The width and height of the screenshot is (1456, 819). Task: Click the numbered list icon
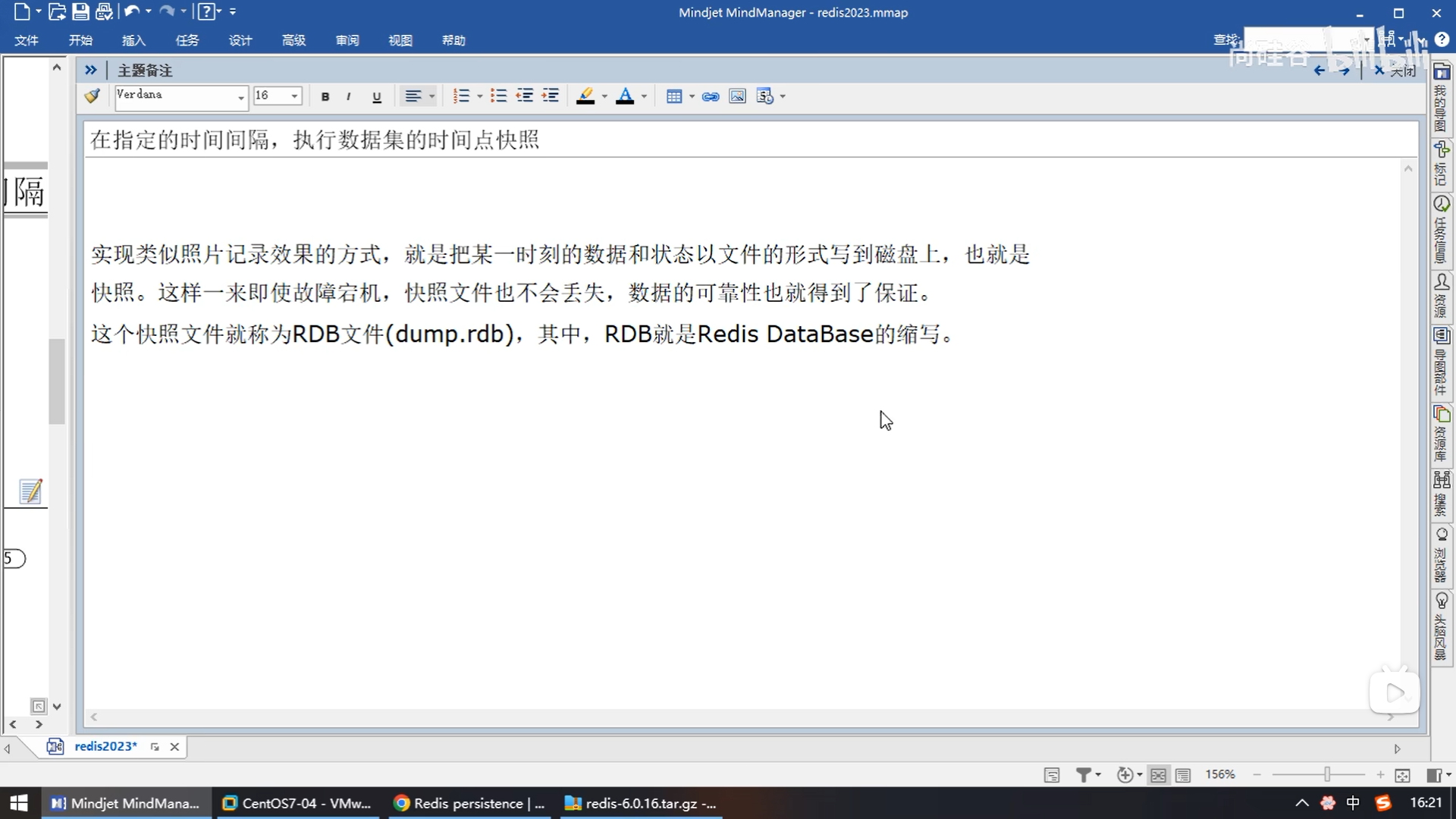coord(461,96)
